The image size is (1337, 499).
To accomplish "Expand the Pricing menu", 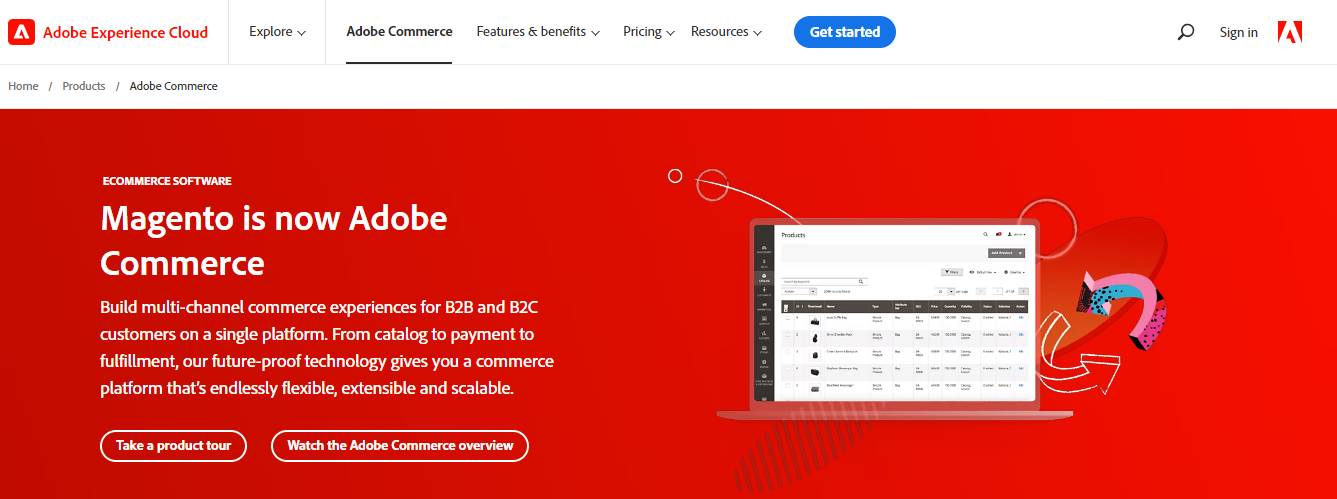I will pos(649,32).
